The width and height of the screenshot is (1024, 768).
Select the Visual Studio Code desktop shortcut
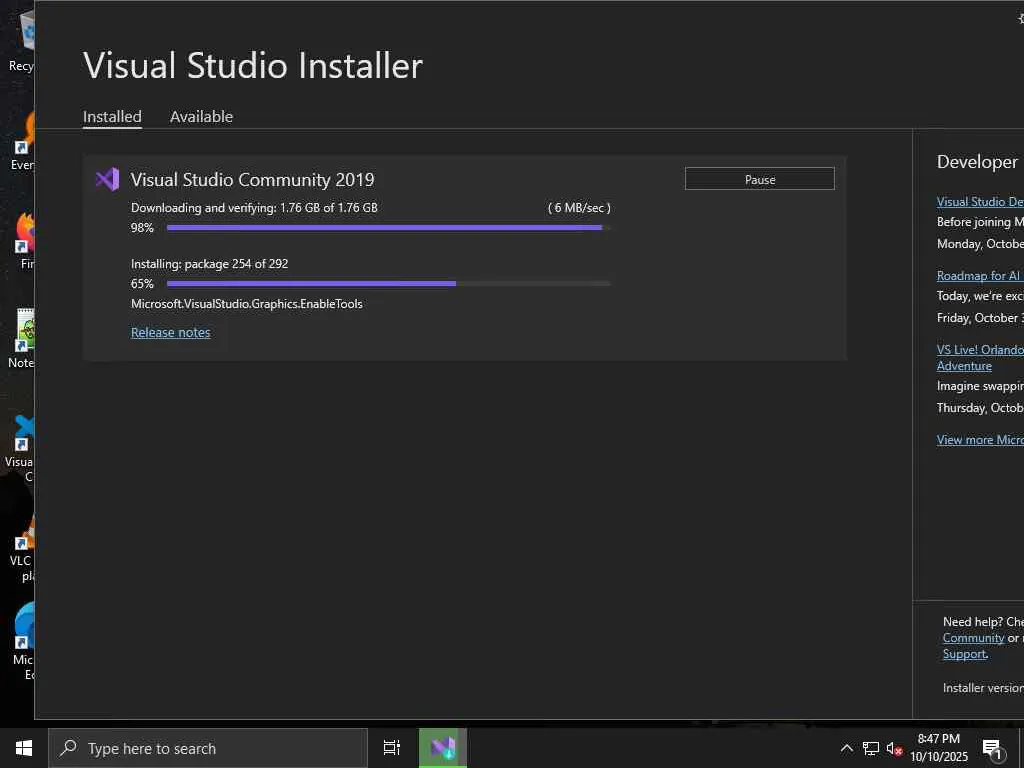click(x=21, y=447)
